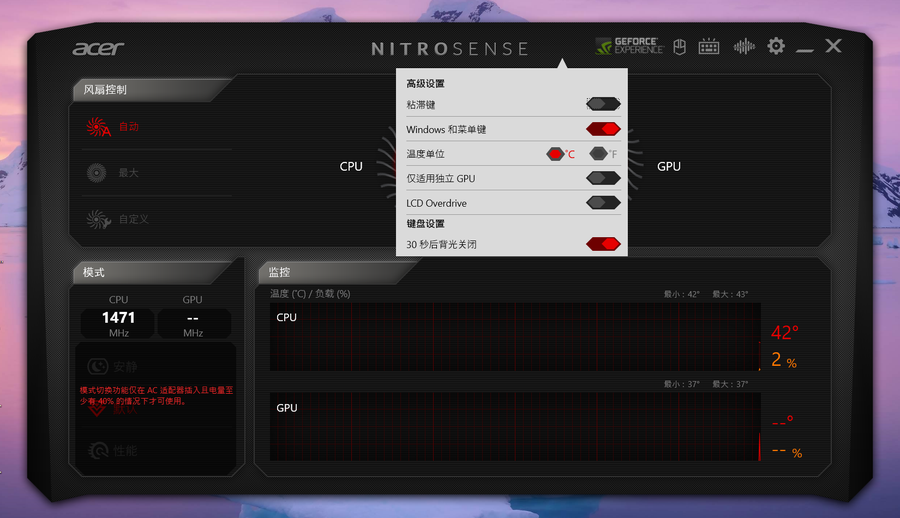Image resolution: width=900 pixels, height=518 pixels.
Task: Click the acer logo
Action: point(98,48)
